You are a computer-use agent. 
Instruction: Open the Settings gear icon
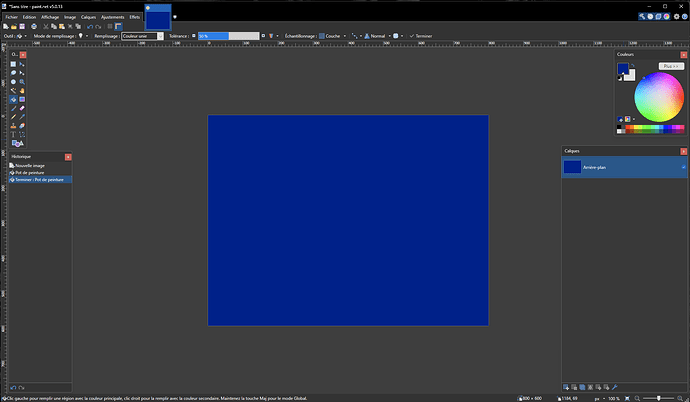point(677,17)
